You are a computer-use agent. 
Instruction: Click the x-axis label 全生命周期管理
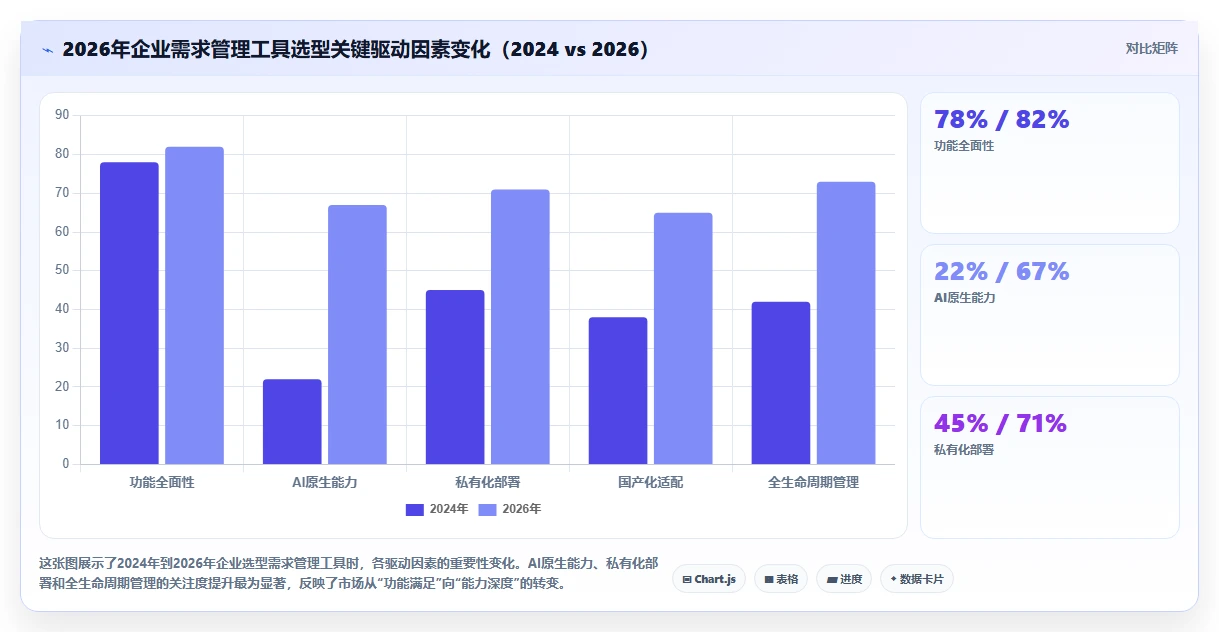pyautogui.click(x=814, y=482)
